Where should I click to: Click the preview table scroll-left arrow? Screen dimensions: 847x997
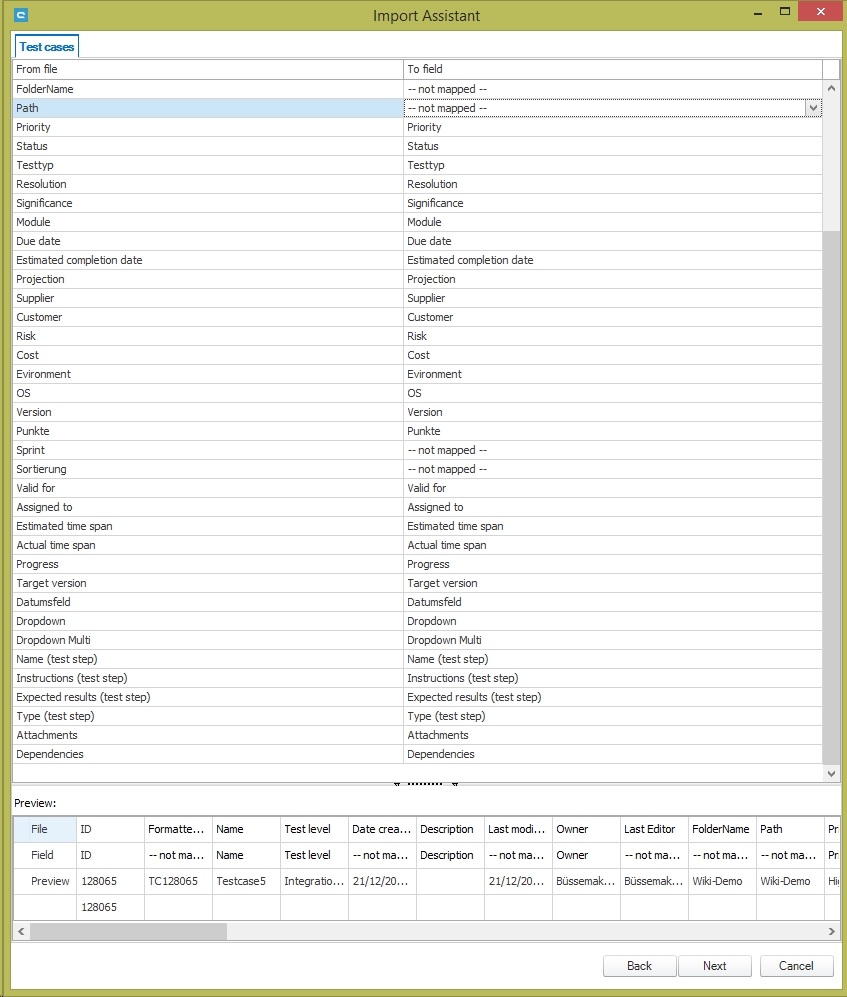tap(21, 931)
